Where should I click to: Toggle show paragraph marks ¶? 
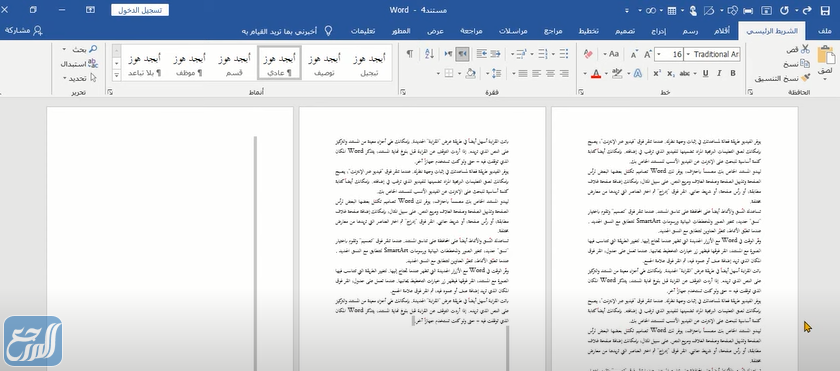pyautogui.click(x=410, y=54)
